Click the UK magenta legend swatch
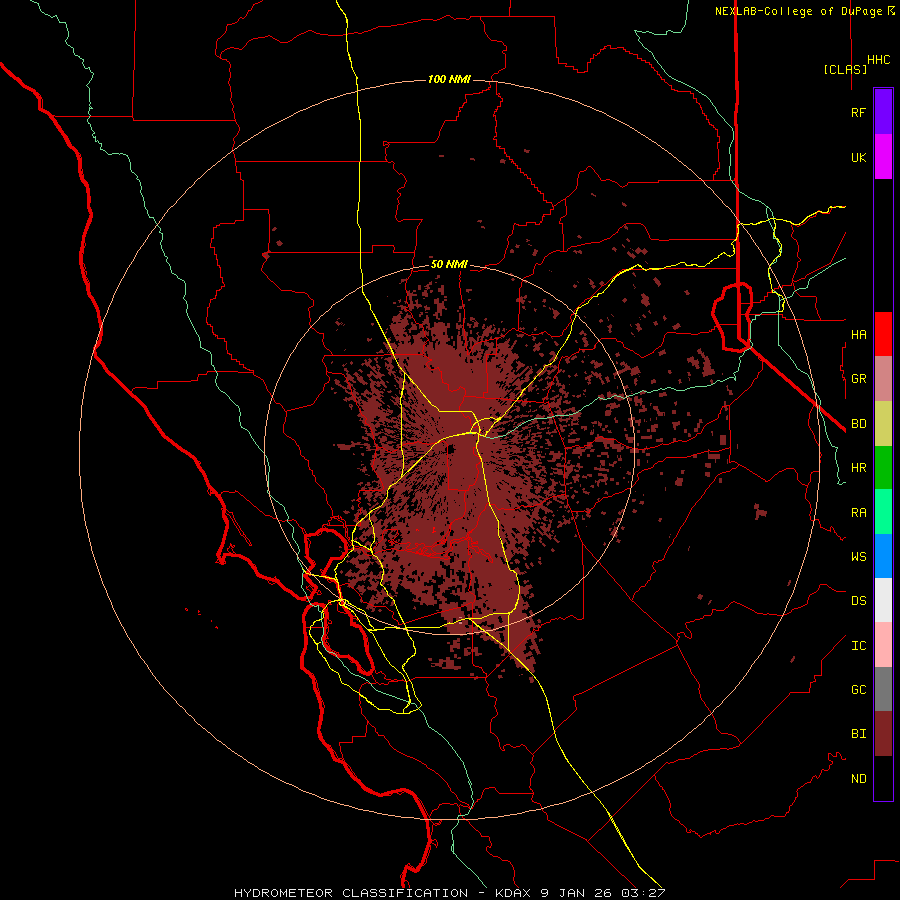 [x=883, y=157]
